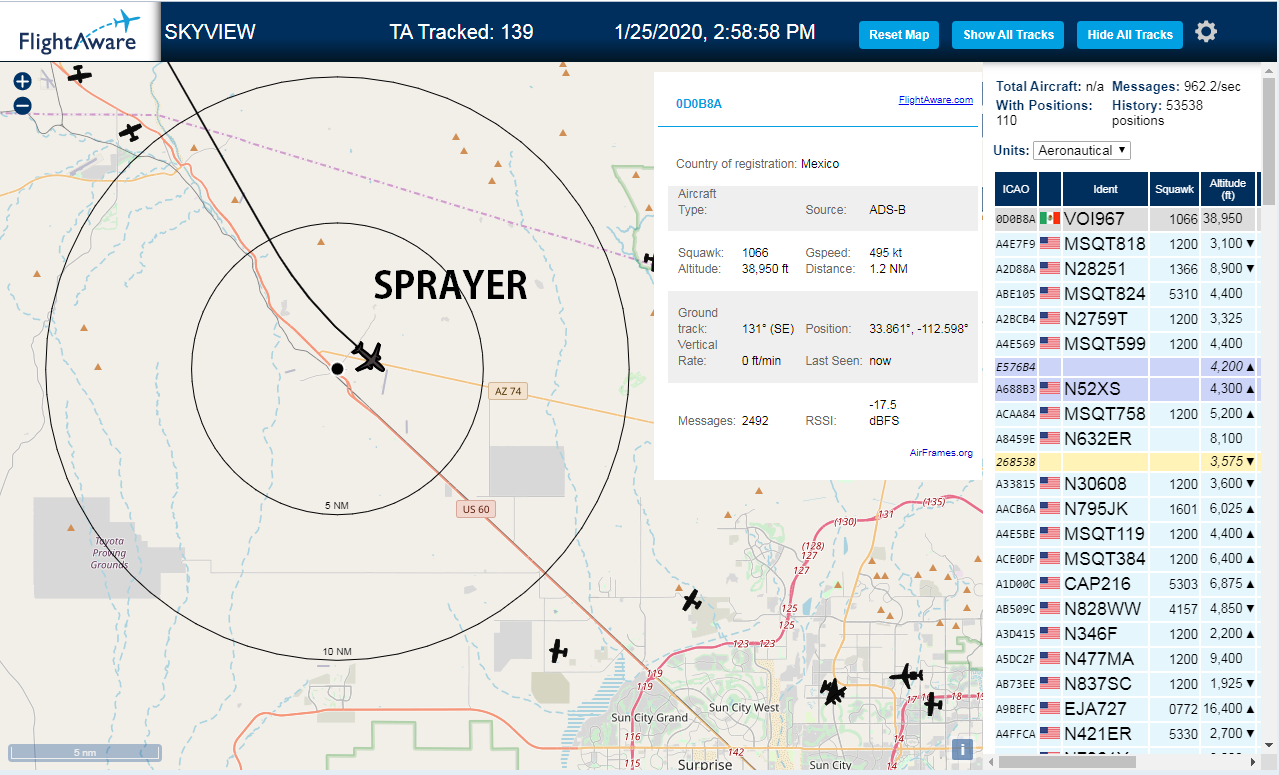Click the map info 'i' icon
The height and width of the screenshot is (775, 1279).
(x=962, y=749)
